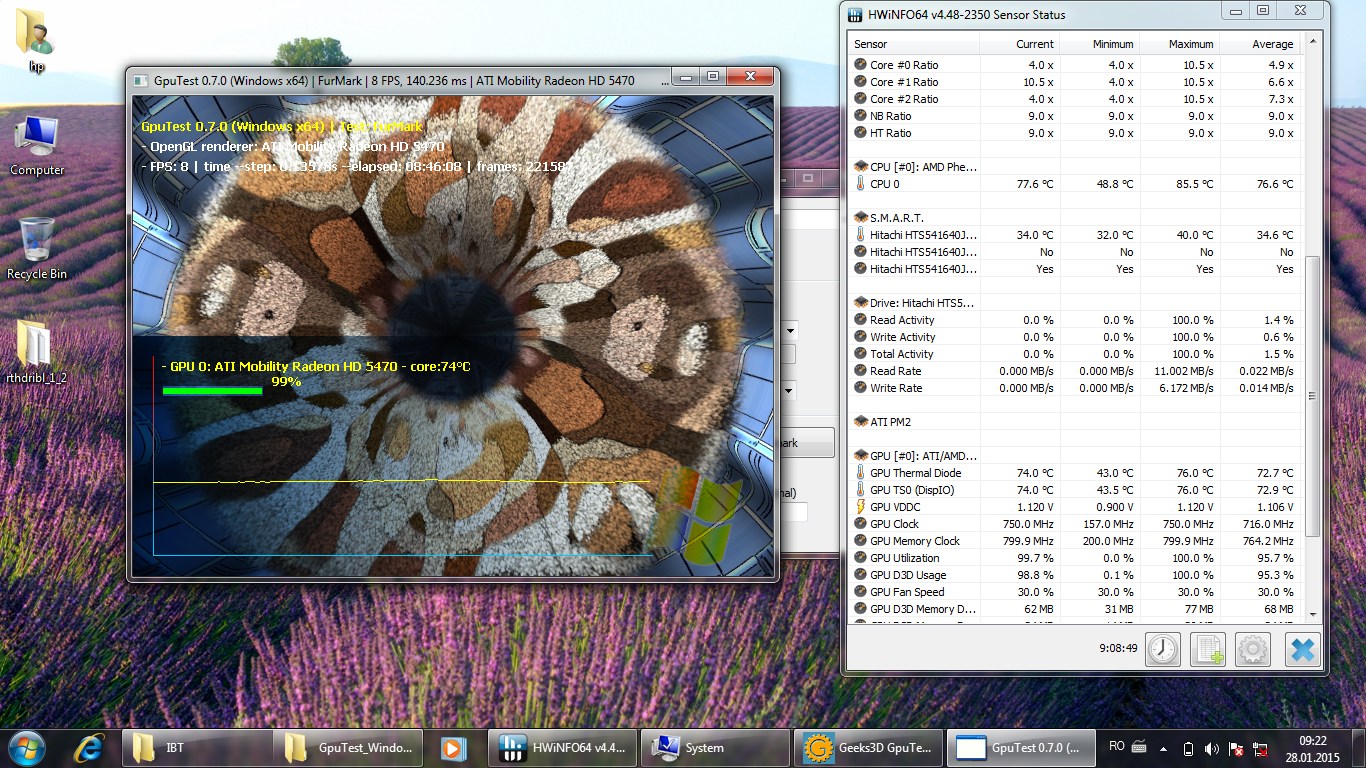The image size is (1366, 768).
Task: Click the network connection tray icon
Action: point(1262,748)
